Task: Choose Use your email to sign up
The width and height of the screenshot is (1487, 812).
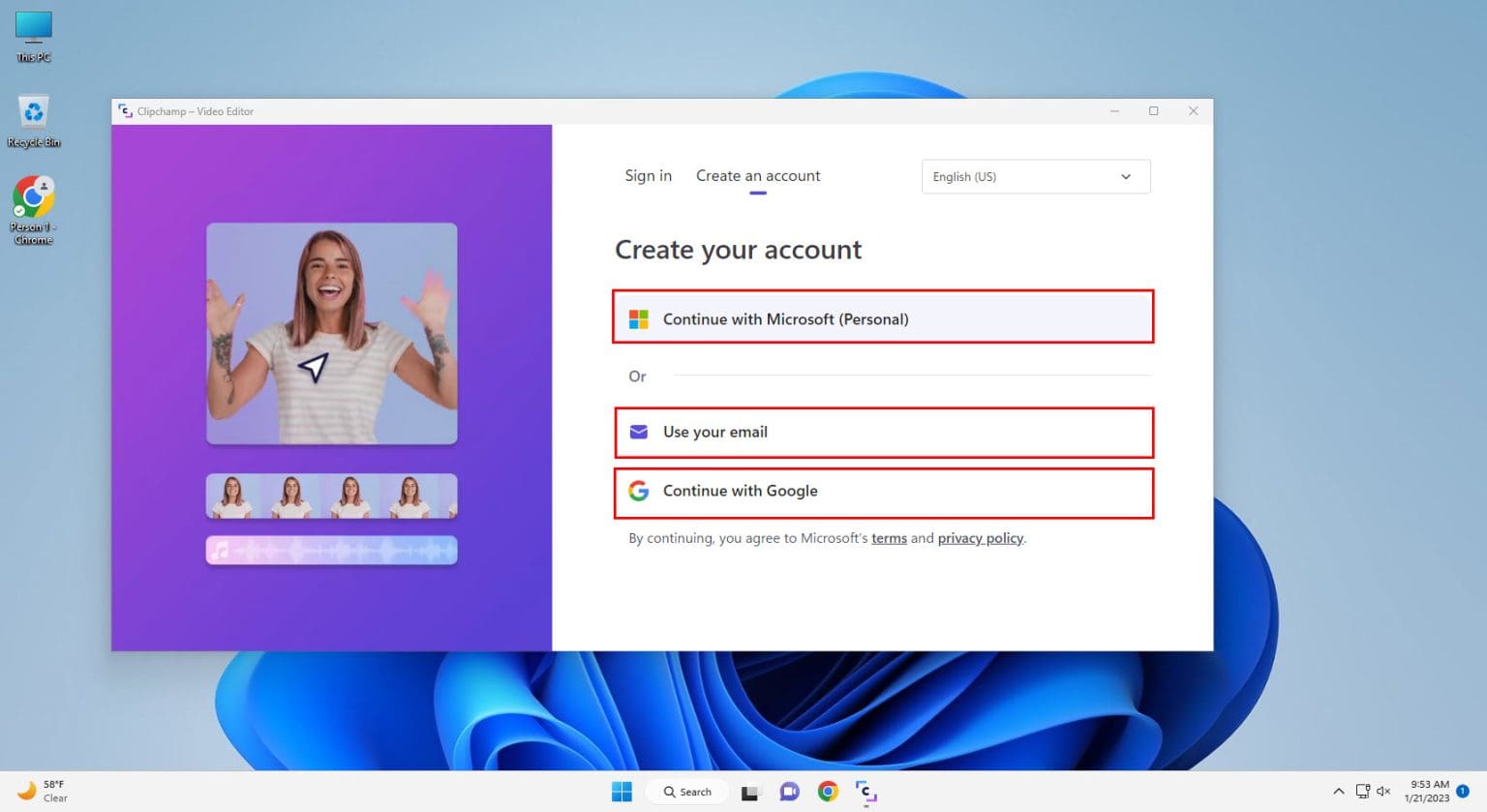Action: (x=882, y=432)
